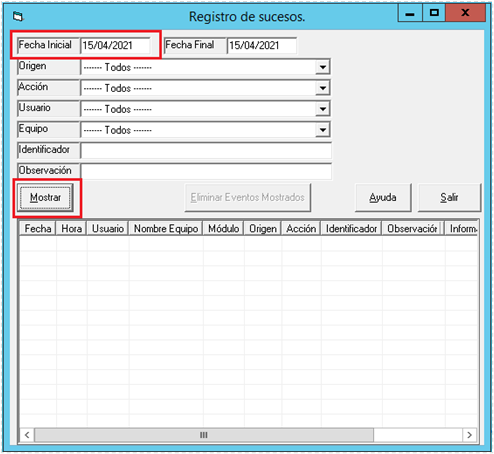Click into the Identificador text field
Viewport: 494px width, 454px height.
206,151
